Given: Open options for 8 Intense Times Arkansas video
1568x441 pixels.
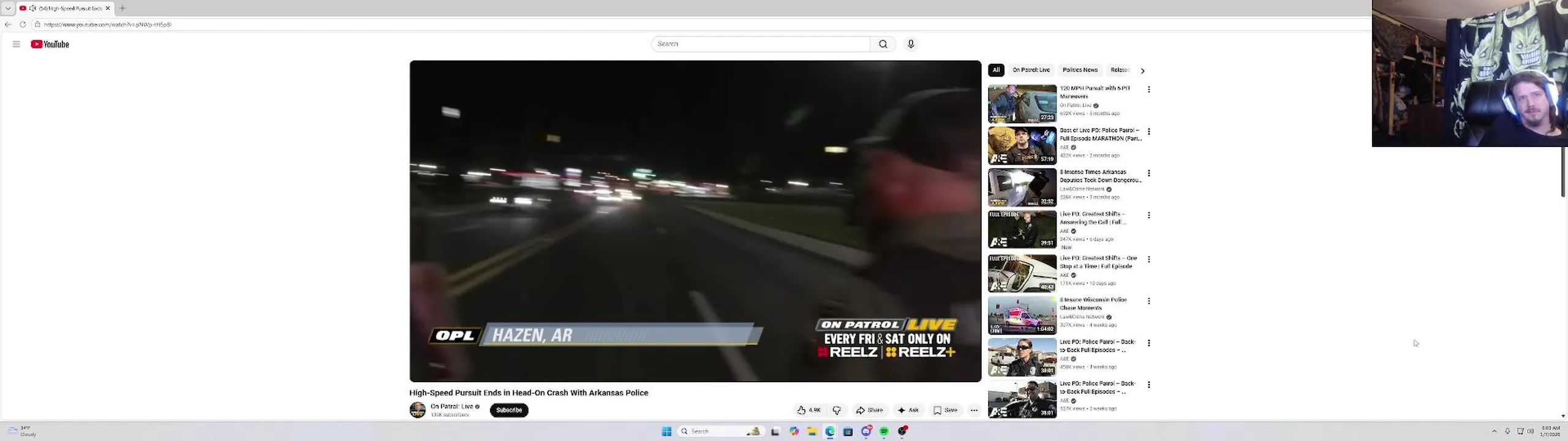Looking at the screenshot, I should click(x=1148, y=173).
